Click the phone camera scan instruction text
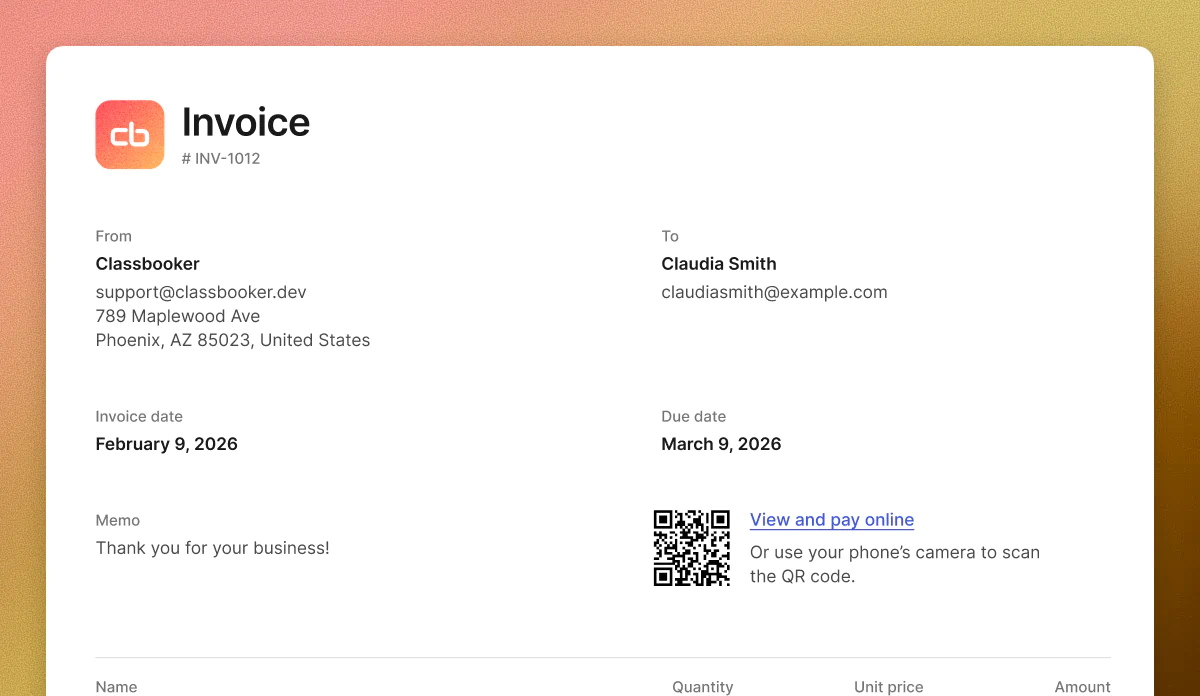1200x696 pixels. click(x=894, y=564)
